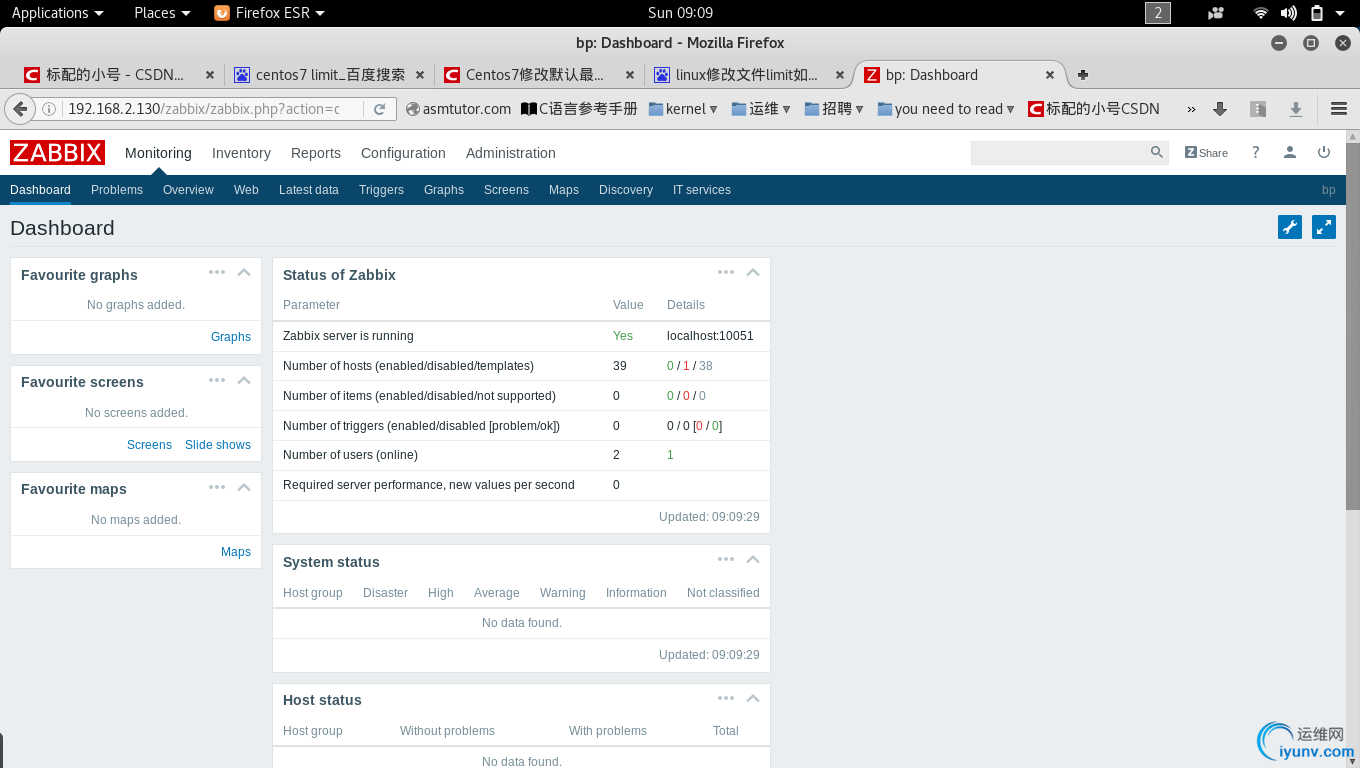This screenshot has width=1360, height=768.
Task: Open the you need to read bookmarks folder
Action: click(x=946, y=109)
